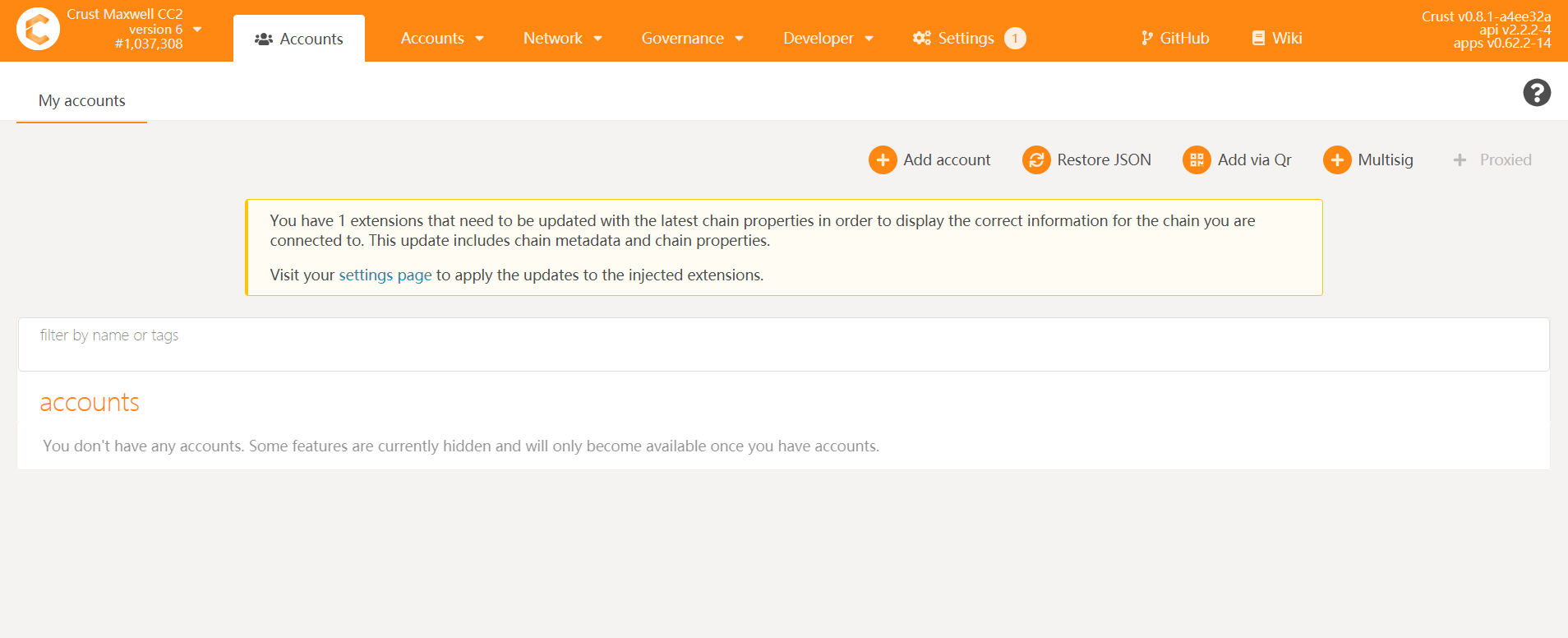The height and width of the screenshot is (638, 1568).
Task: Open the help question mark icon
Action: pyautogui.click(x=1536, y=93)
